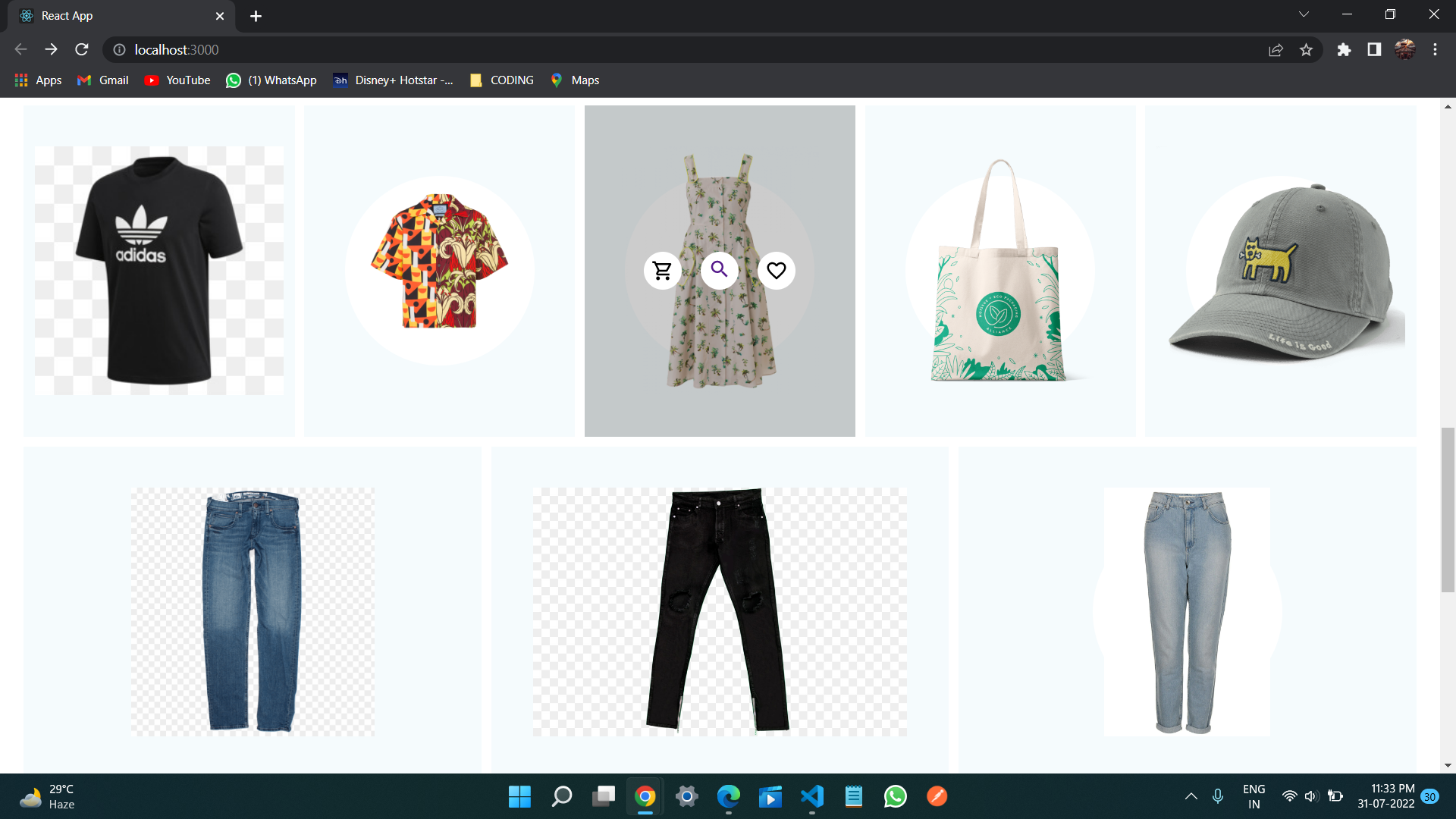This screenshot has height=819, width=1456.
Task: Open Chrome's three-dot menu
Action: (1435, 49)
